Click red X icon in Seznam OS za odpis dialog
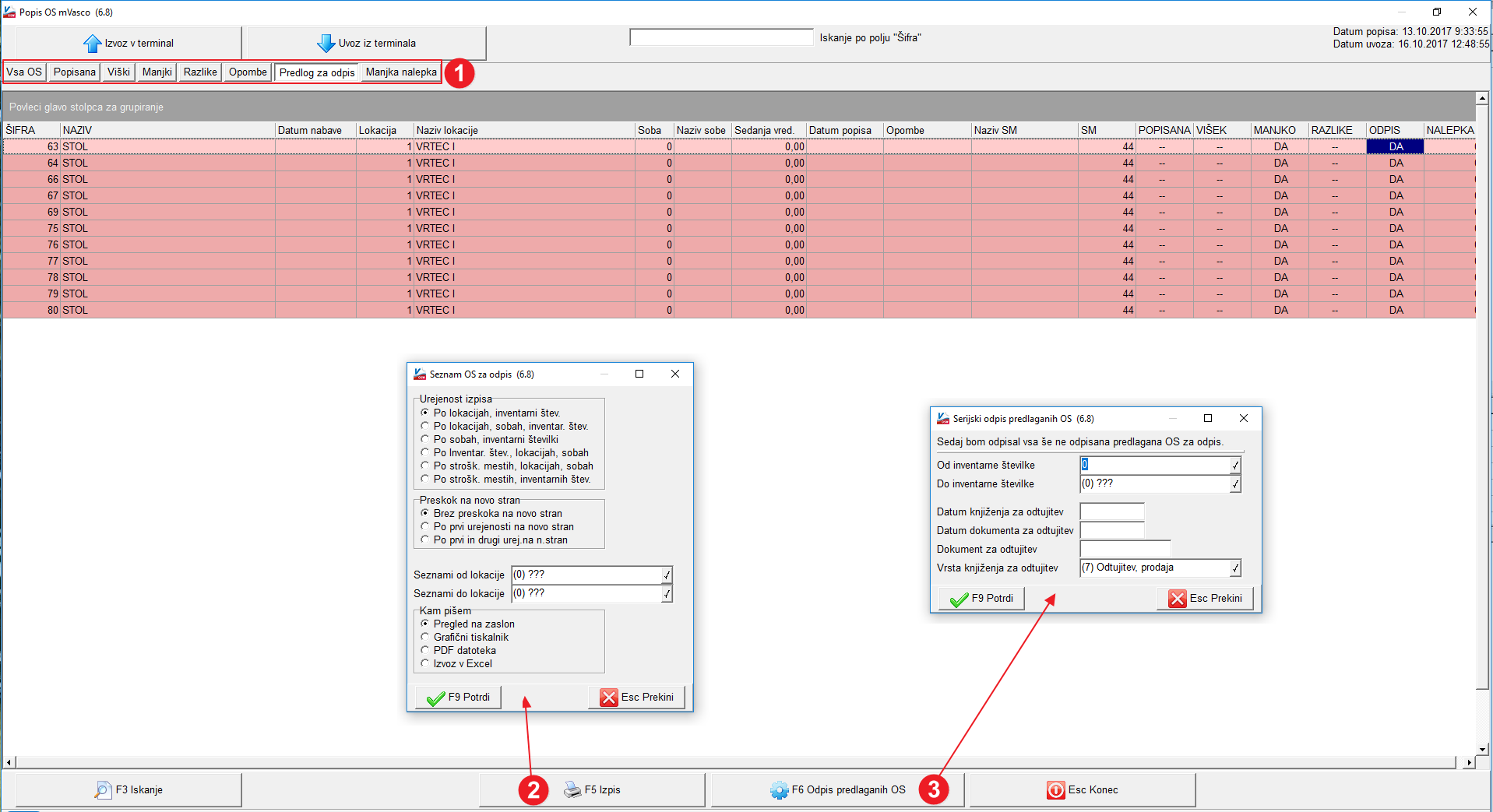The image size is (1493, 812). click(609, 698)
